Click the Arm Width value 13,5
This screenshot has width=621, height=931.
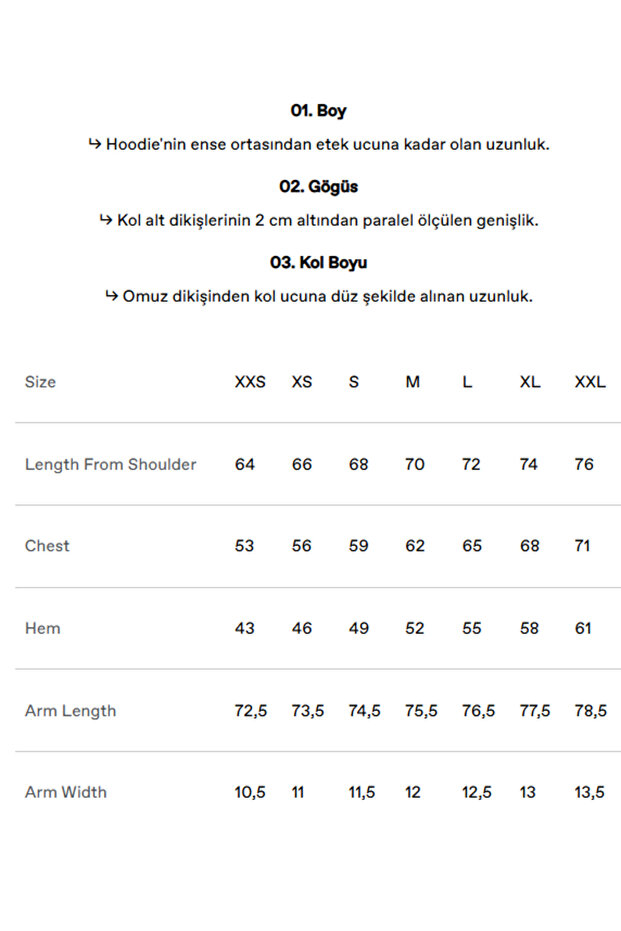pos(590,792)
